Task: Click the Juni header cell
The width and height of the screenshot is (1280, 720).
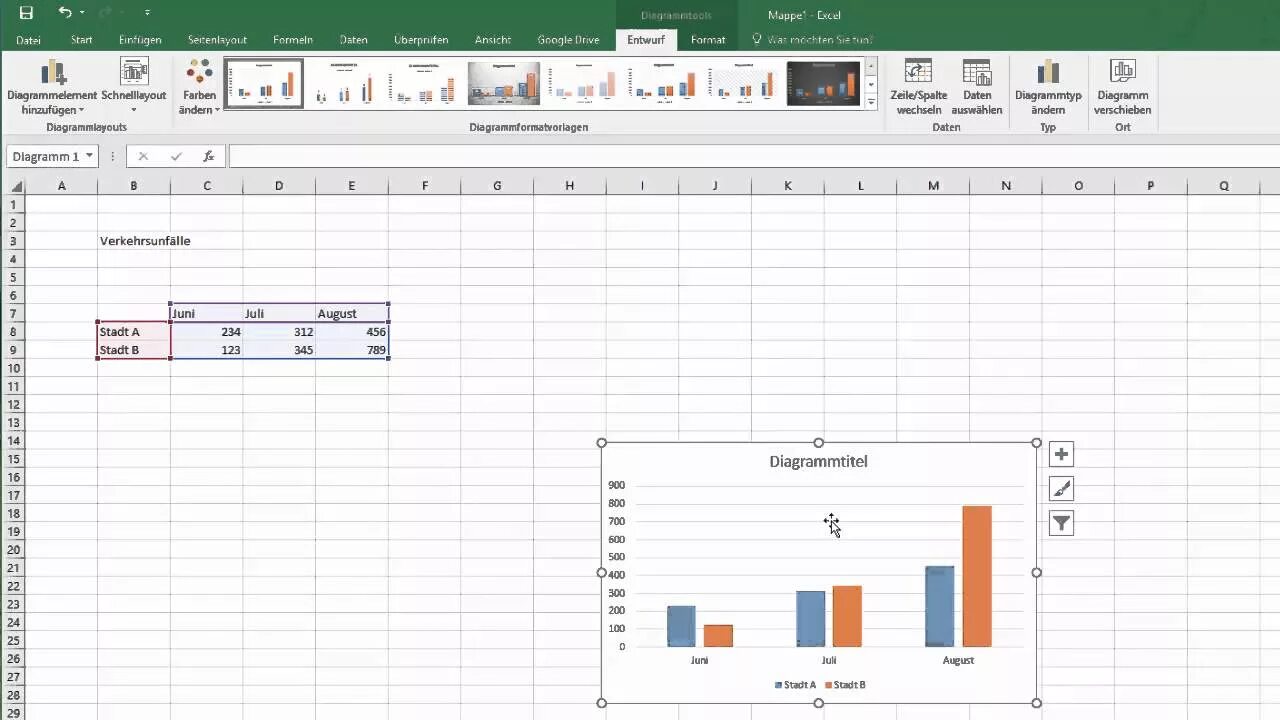Action: [x=206, y=313]
